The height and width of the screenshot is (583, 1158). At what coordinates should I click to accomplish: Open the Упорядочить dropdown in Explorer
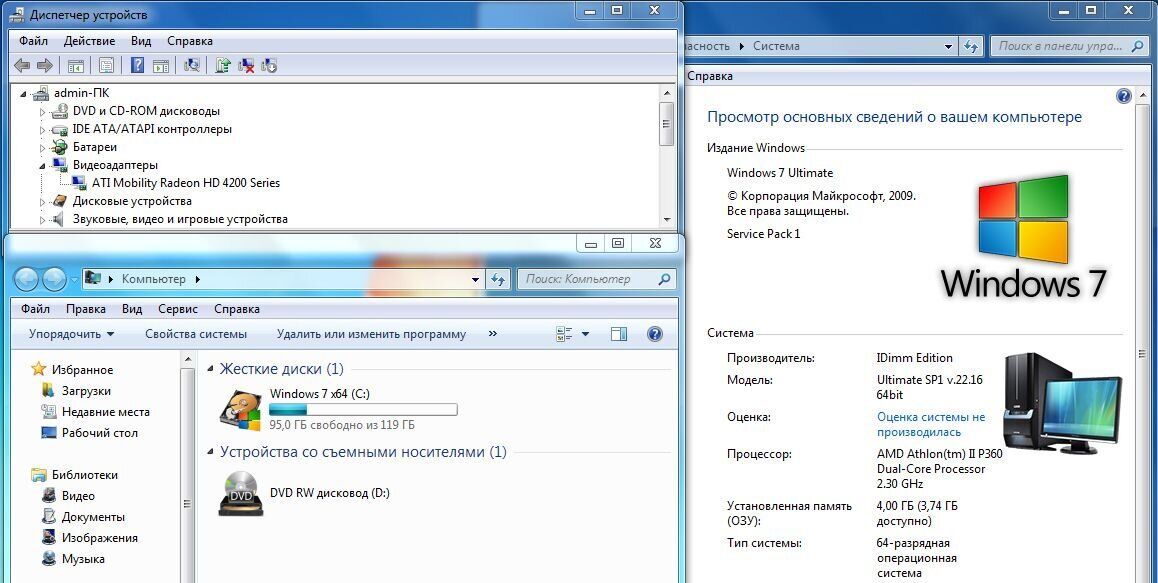point(71,334)
